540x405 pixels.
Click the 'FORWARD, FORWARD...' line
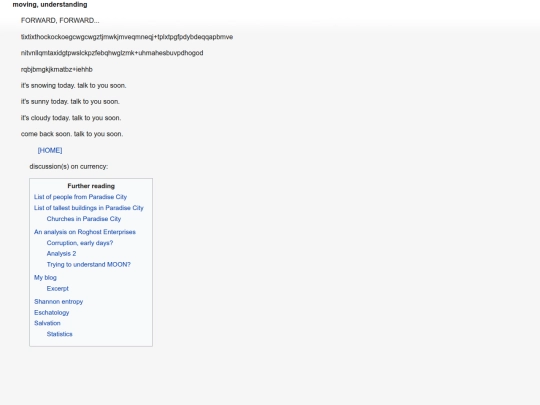(x=60, y=21)
